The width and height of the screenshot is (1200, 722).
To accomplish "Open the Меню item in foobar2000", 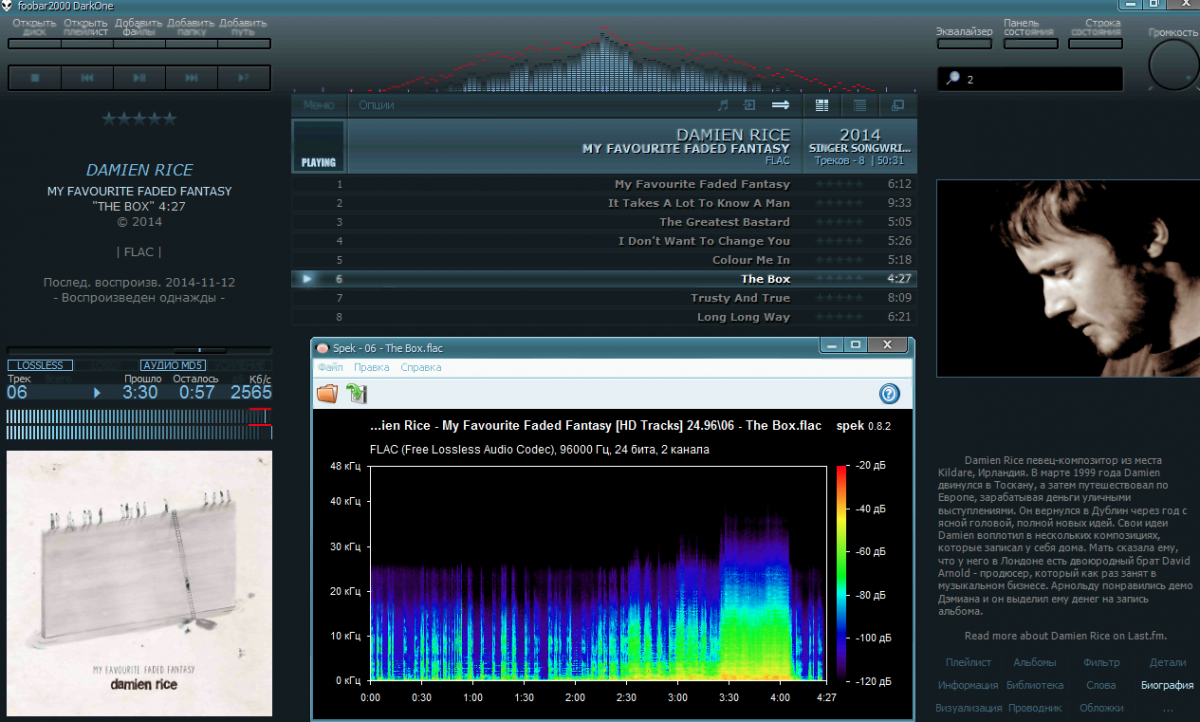I will 319,105.
